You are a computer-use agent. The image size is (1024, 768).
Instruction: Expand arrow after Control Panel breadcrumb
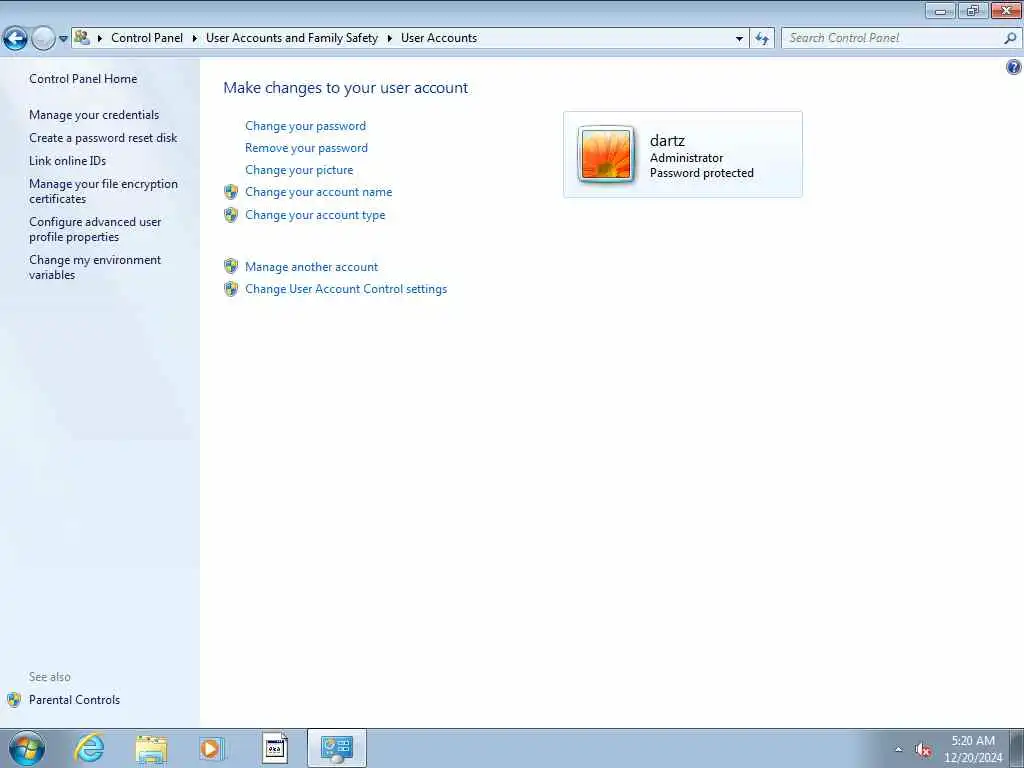[195, 39]
